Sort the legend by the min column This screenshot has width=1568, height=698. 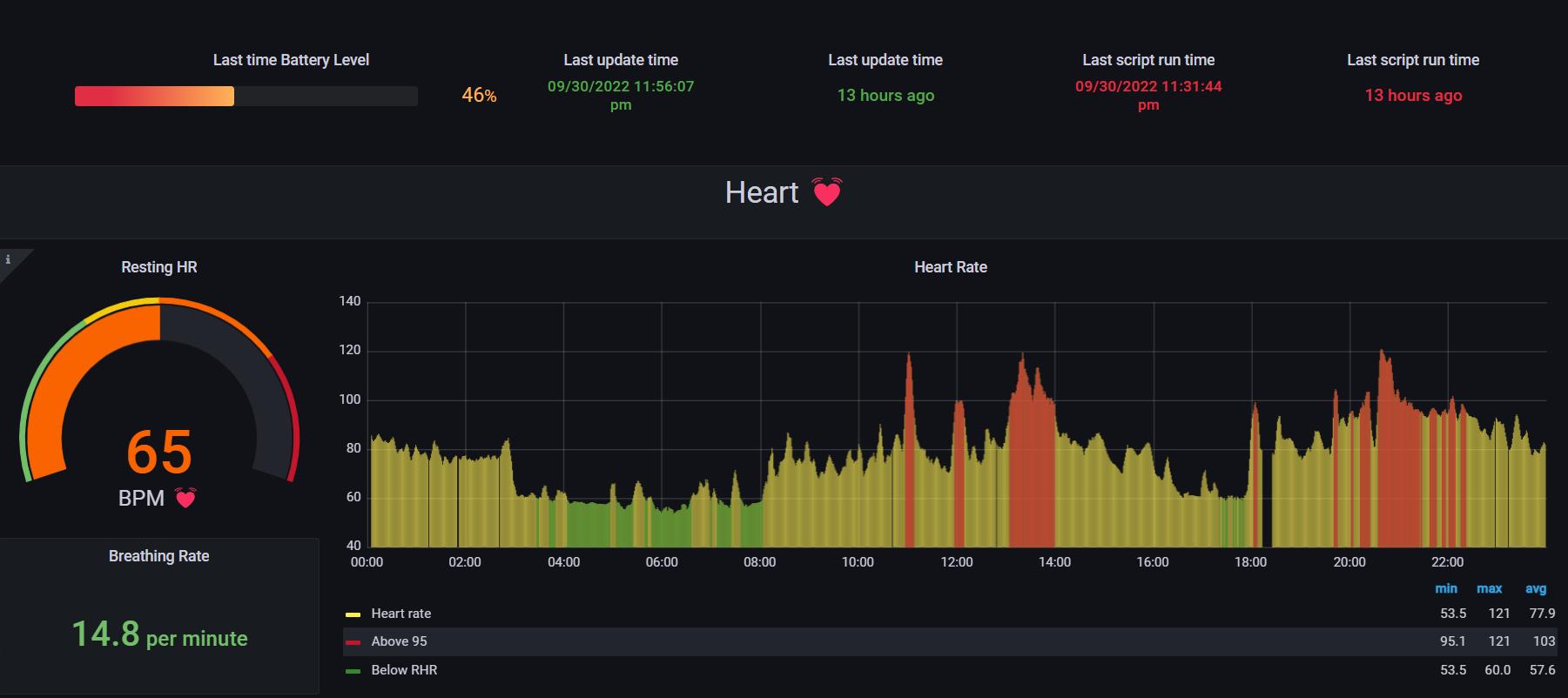1446,589
